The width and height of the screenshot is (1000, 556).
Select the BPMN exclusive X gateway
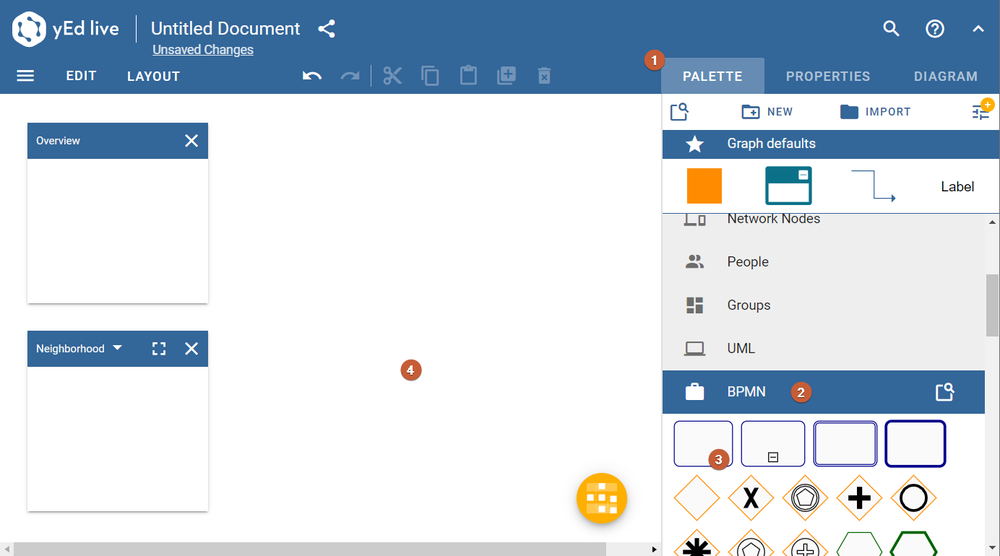click(751, 498)
